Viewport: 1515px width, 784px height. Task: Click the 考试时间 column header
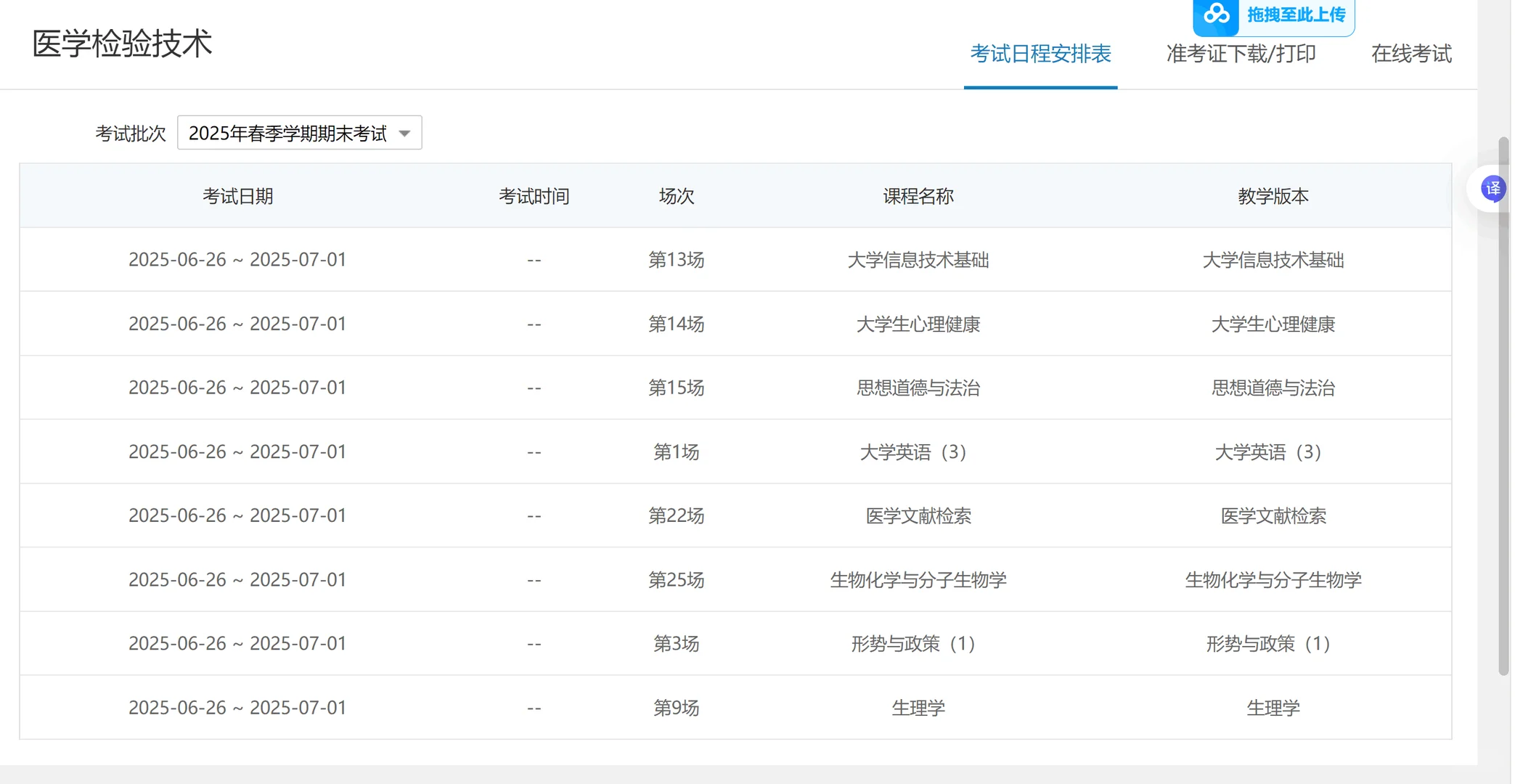pyautogui.click(x=534, y=196)
